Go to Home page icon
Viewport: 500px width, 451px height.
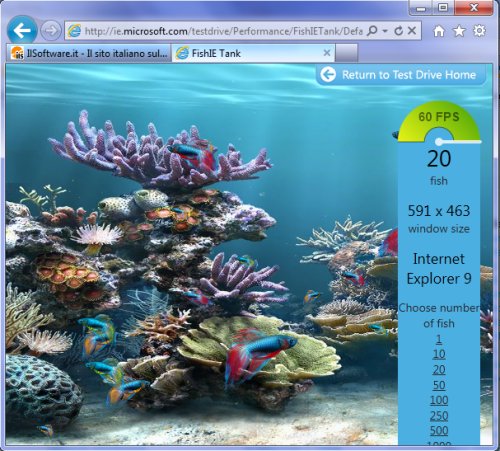439,31
